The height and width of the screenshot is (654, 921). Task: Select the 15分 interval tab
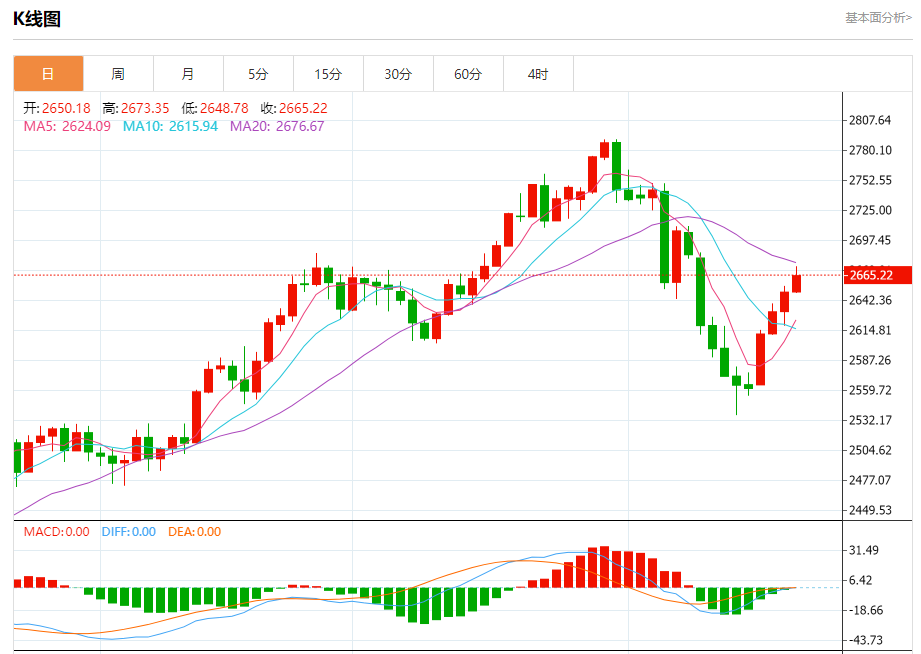[x=328, y=74]
